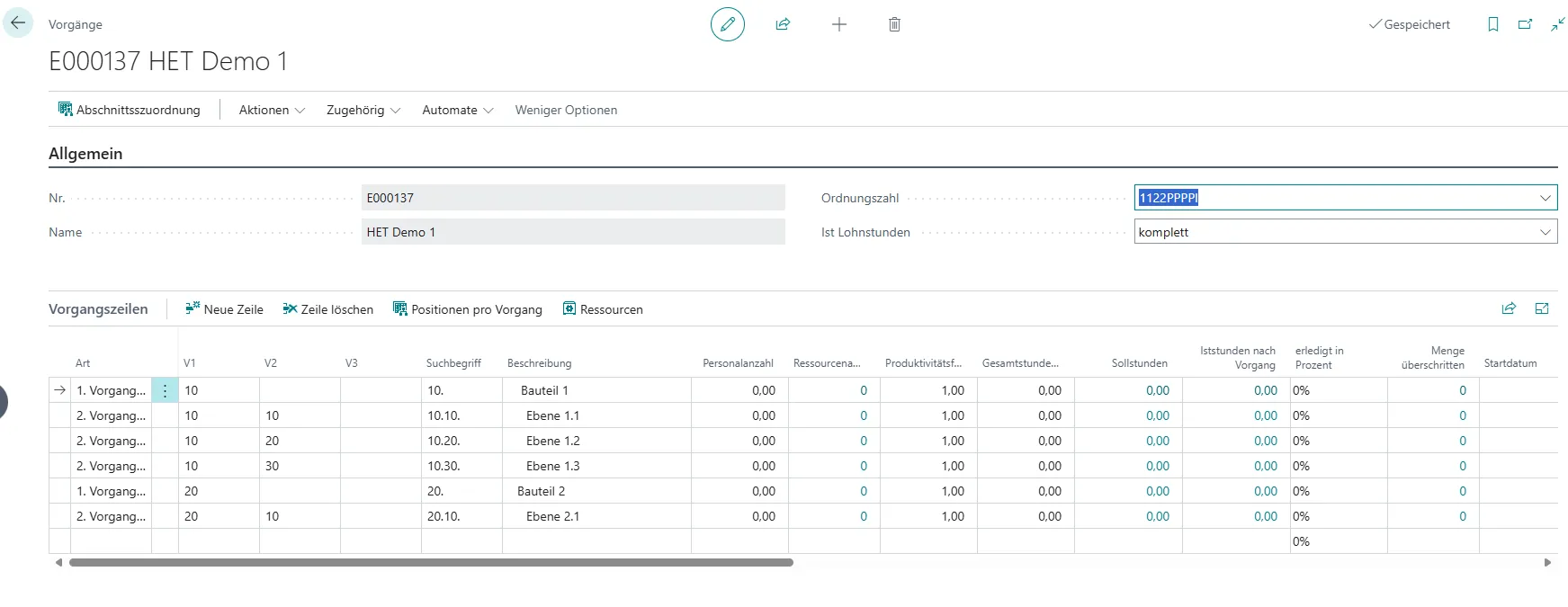Expand the Ordnungszahl dropdown
The width and height of the screenshot is (1568, 607).
pos(1545,198)
